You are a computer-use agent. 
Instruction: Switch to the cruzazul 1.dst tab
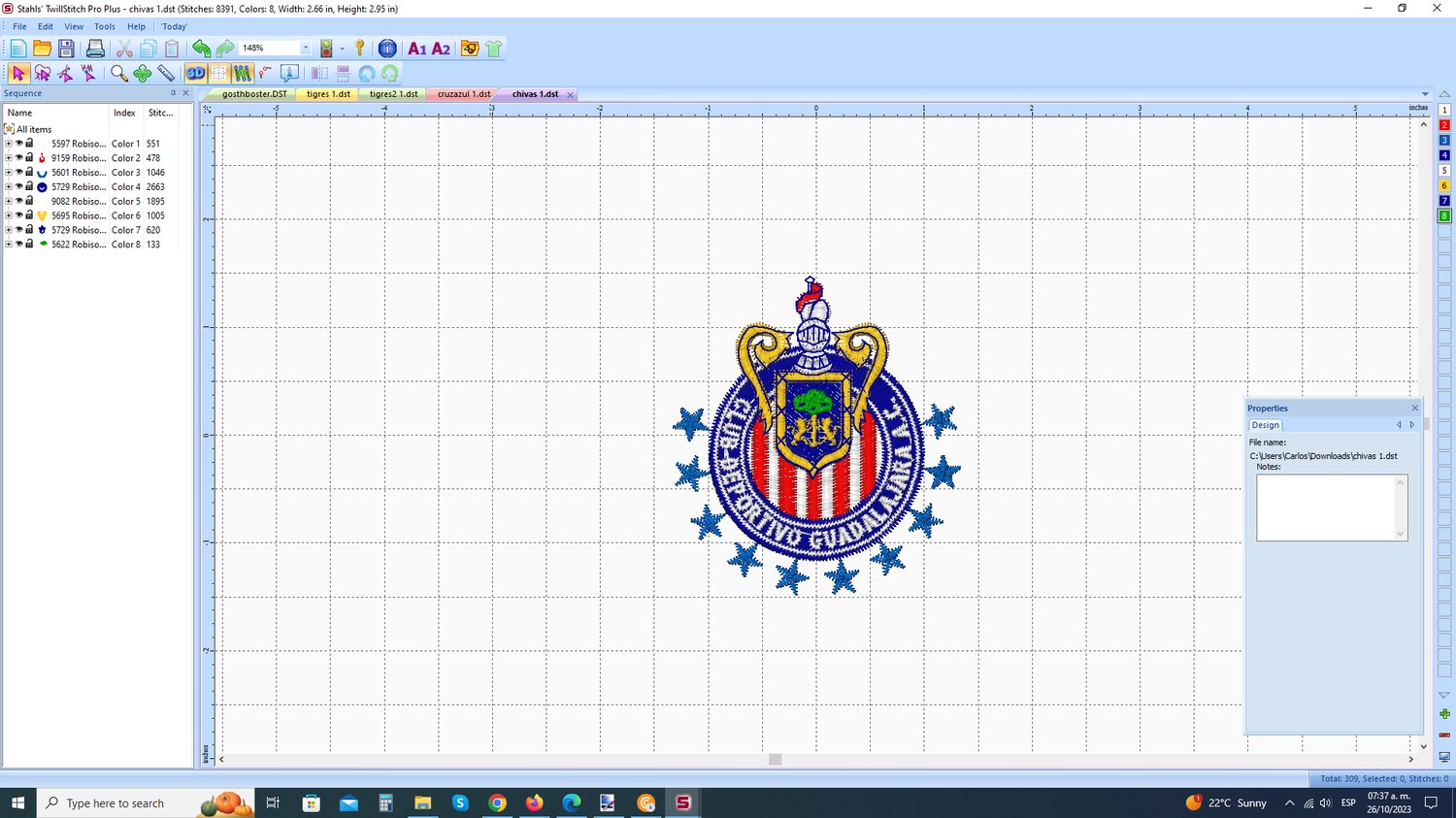(463, 94)
